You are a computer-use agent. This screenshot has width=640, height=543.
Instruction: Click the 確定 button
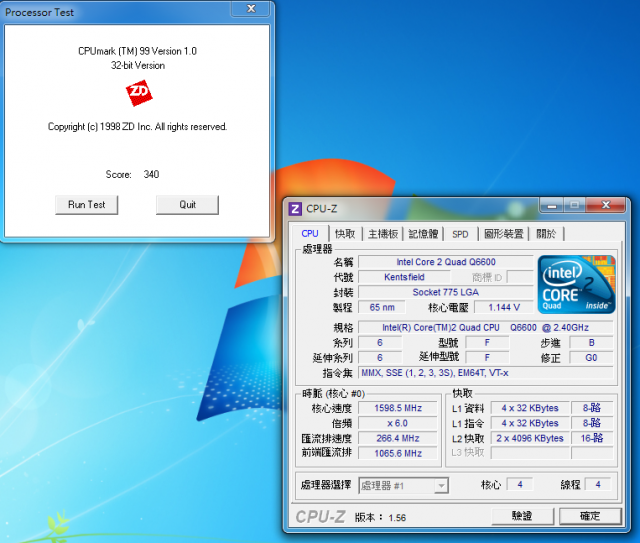590,516
